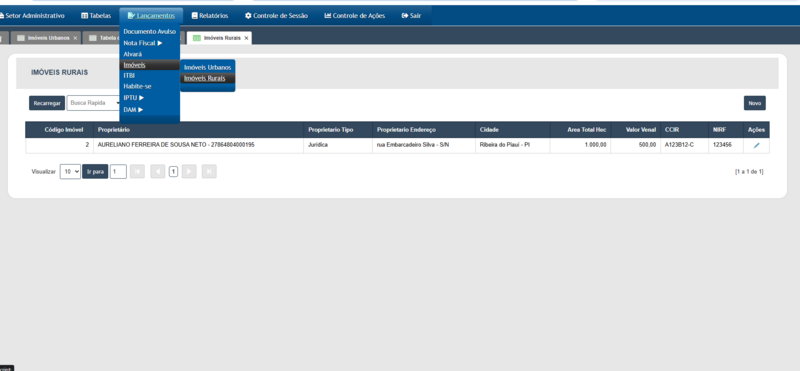This screenshot has width=800, height=371.
Task: Click the page number input field
Action: [118, 172]
